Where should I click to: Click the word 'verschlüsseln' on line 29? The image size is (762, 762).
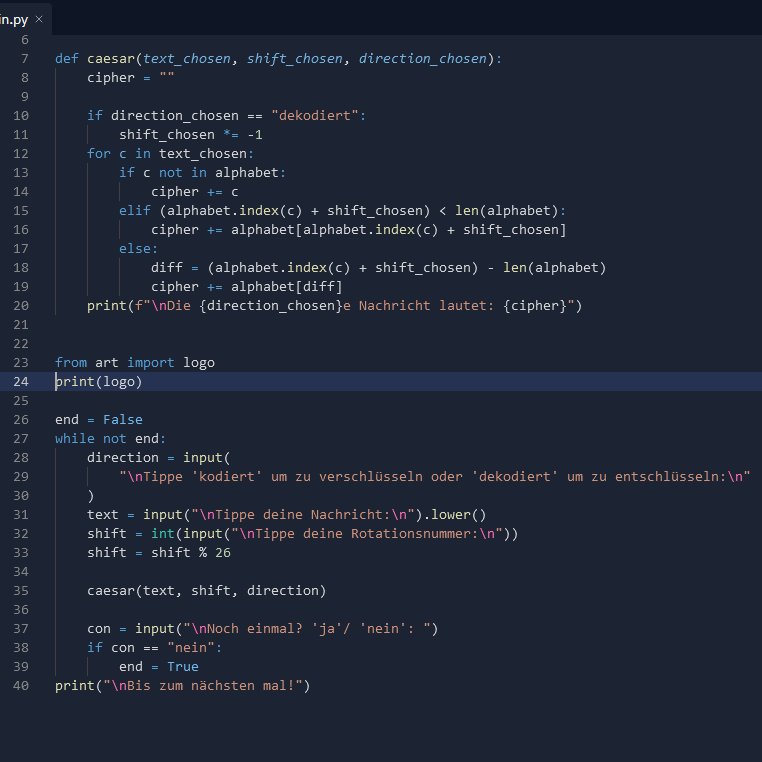pyautogui.click(x=371, y=477)
